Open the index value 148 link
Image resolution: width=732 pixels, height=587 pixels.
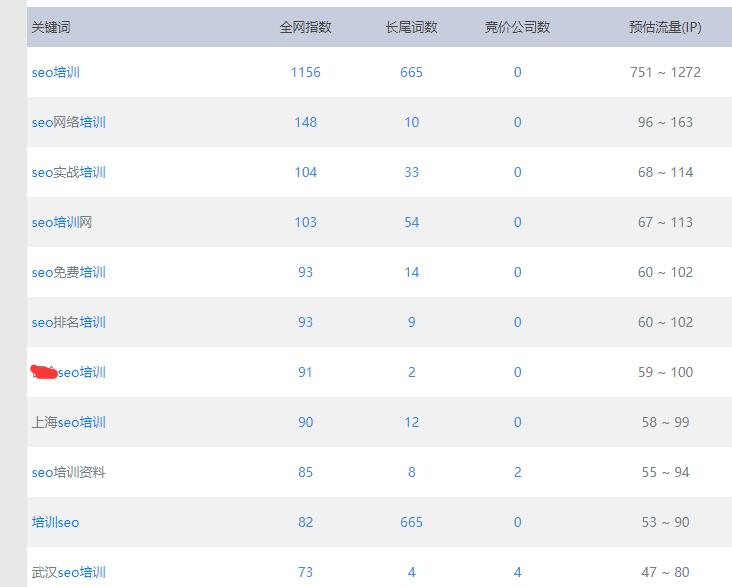tap(305, 122)
